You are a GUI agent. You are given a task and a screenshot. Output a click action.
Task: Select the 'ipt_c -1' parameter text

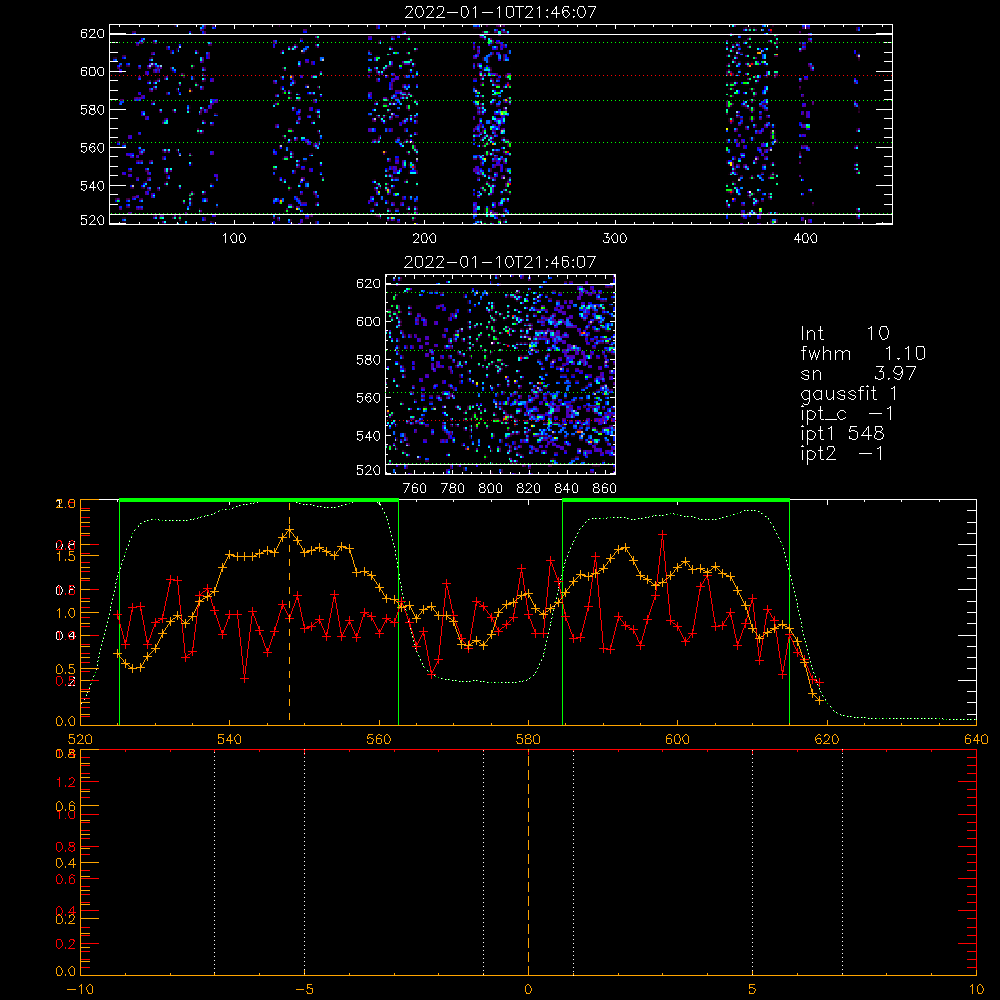(x=847, y=414)
